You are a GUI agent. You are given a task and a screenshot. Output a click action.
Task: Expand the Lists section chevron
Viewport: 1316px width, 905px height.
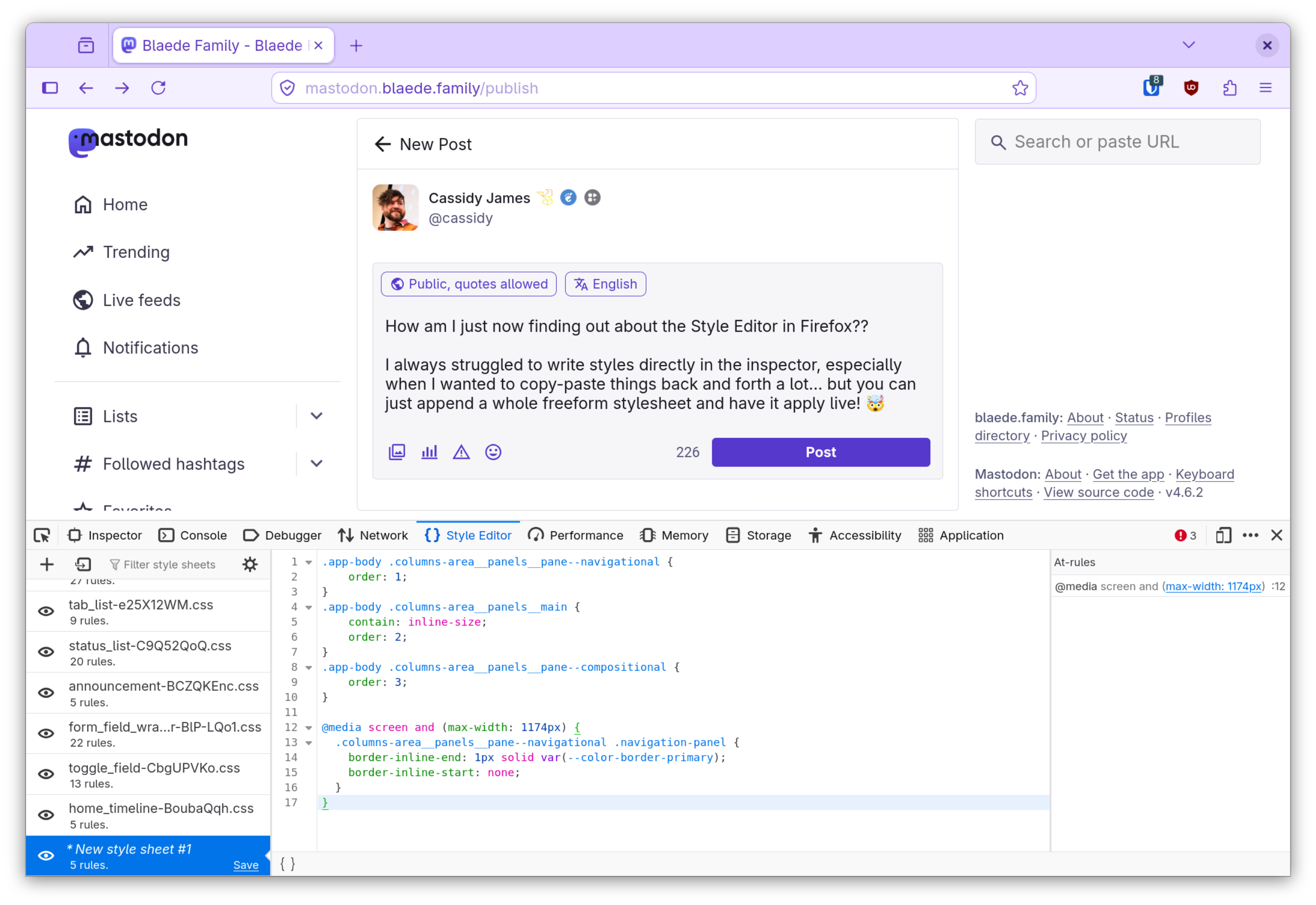tap(317, 416)
